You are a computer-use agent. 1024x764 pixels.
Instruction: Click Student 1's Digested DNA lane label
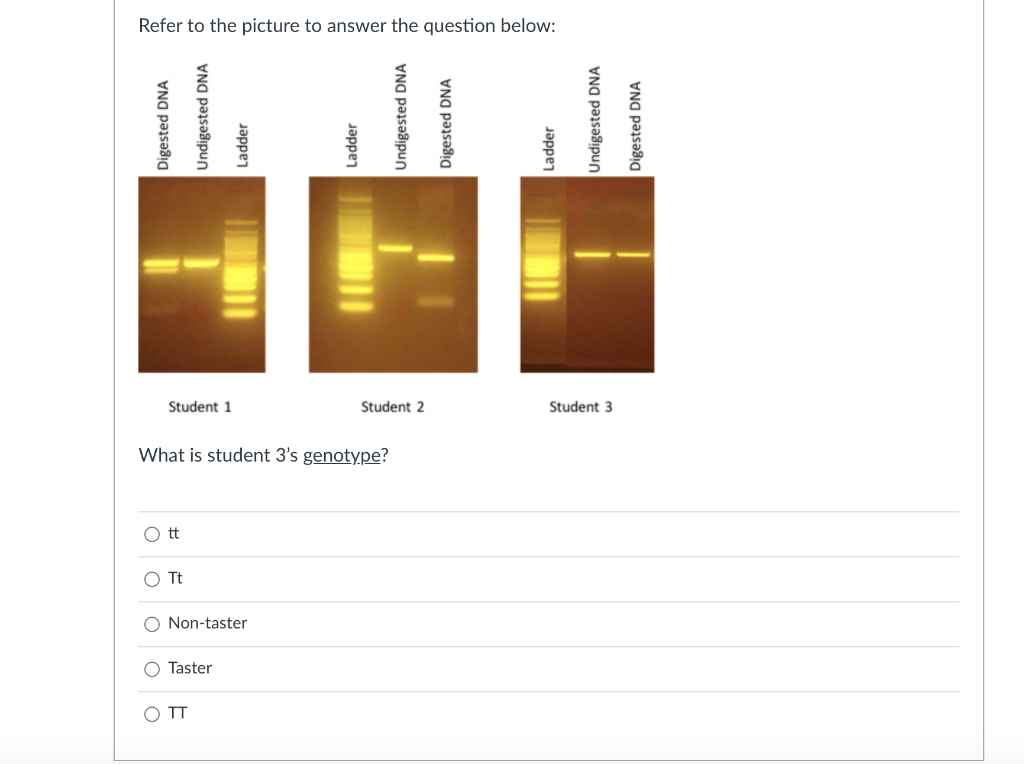162,126
